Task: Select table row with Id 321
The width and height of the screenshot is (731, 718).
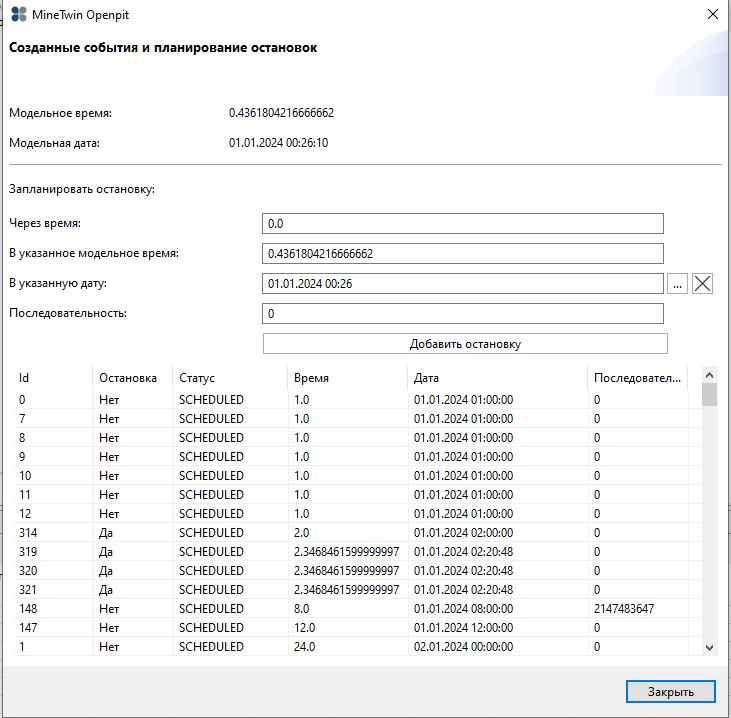Action: [x=357, y=590]
